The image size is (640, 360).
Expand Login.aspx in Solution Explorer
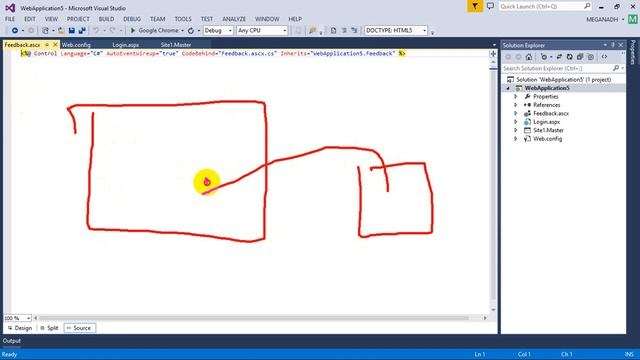pyautogui.click(x=516, y=122)
